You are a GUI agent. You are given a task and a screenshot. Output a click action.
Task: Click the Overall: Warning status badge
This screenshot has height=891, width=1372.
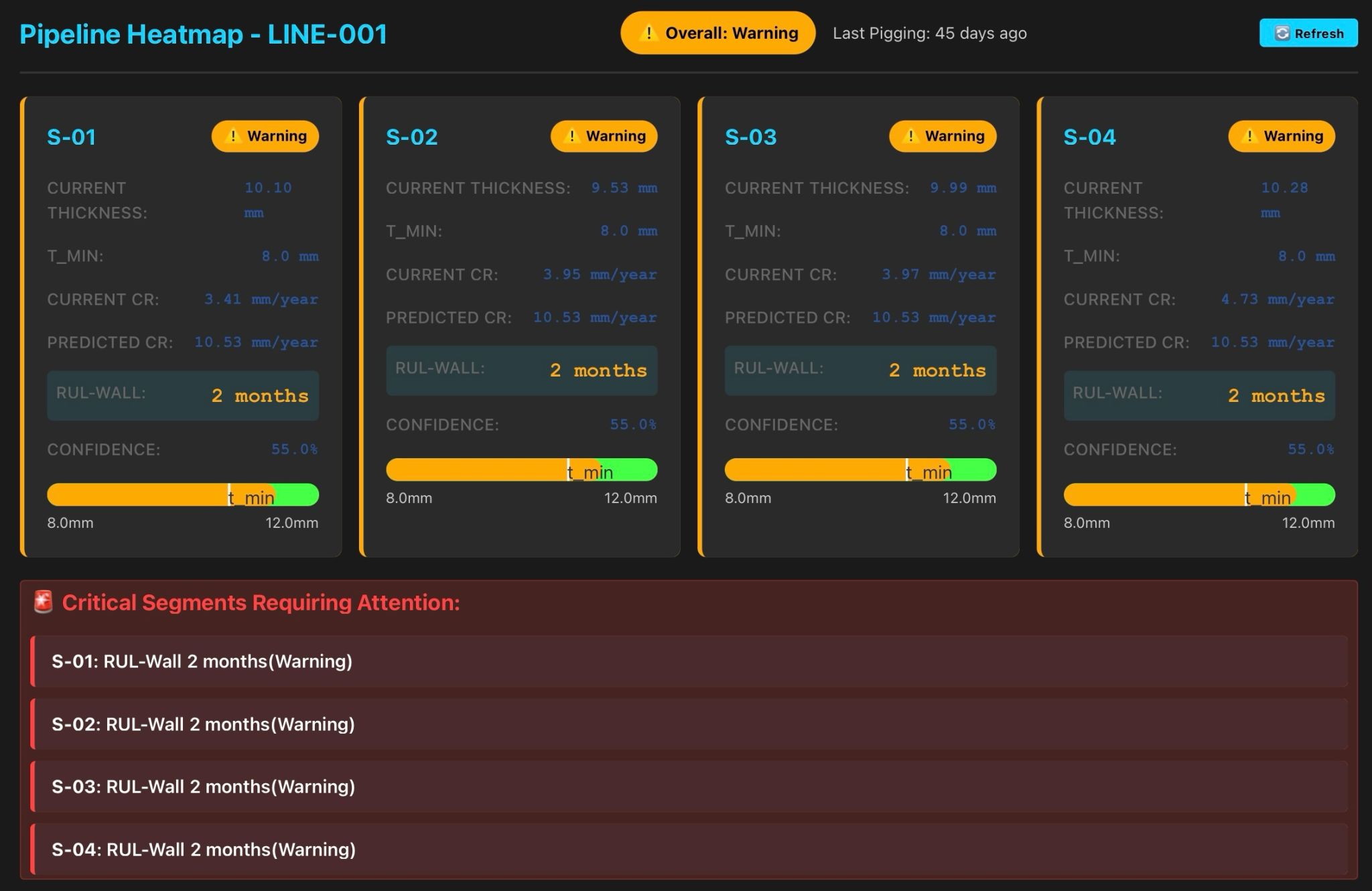pyautogui.click(x=717, y=33)
